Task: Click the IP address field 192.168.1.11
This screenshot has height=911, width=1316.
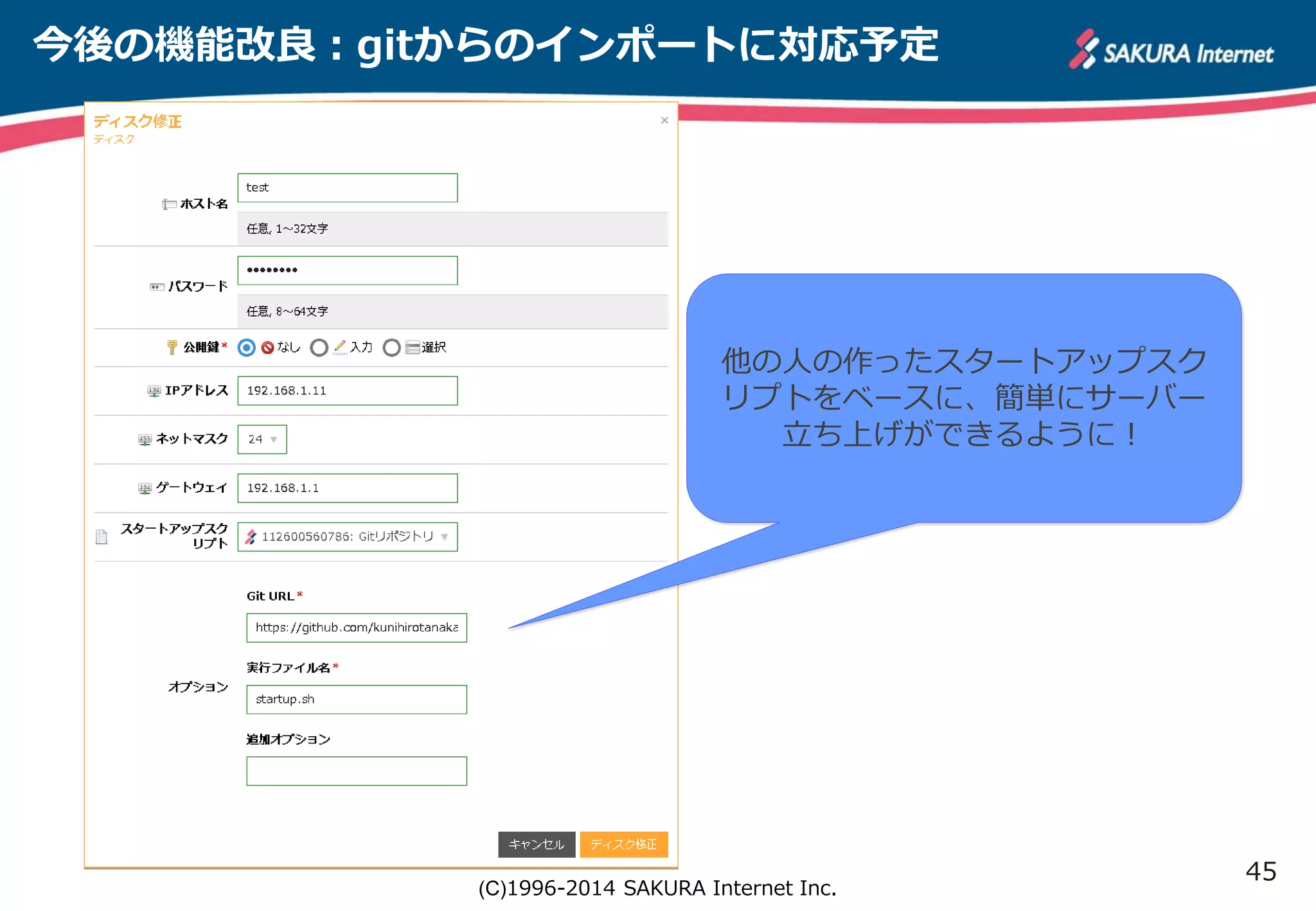Action: point(348,391)
